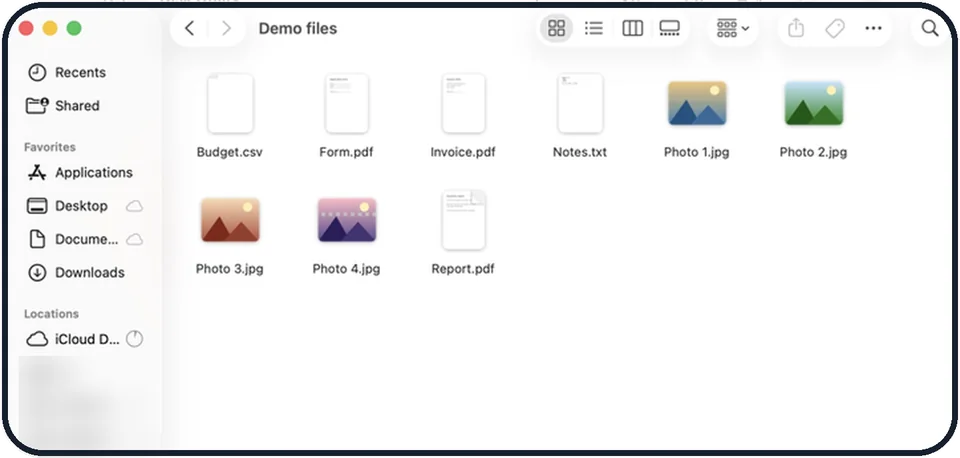Image resolution: width=960 pixels, height=458 pixels.
Task: Click the iCloud sync progress indicator
Action: 134,339
